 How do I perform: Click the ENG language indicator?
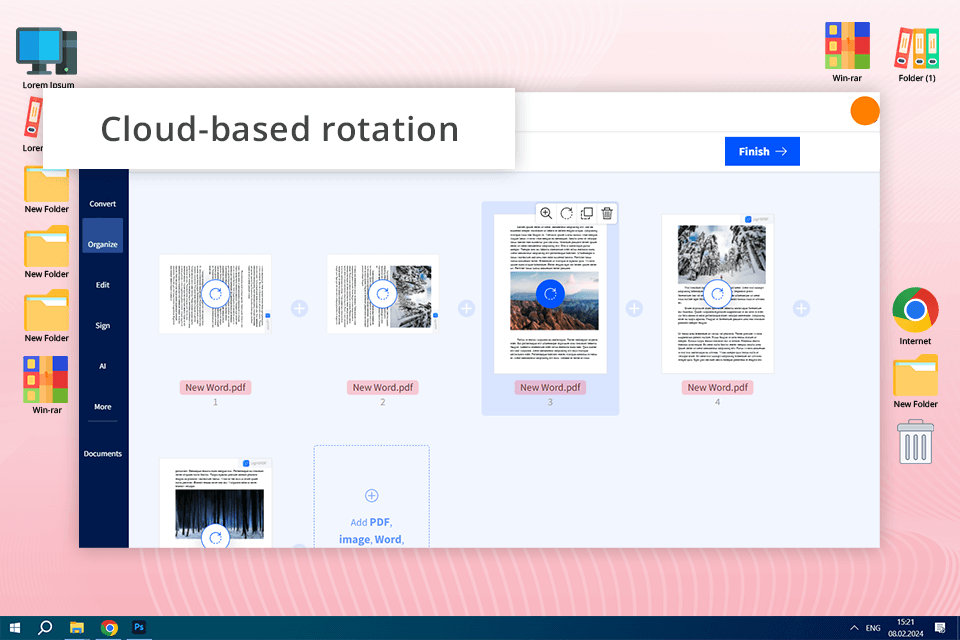click(x=873, y=628)
